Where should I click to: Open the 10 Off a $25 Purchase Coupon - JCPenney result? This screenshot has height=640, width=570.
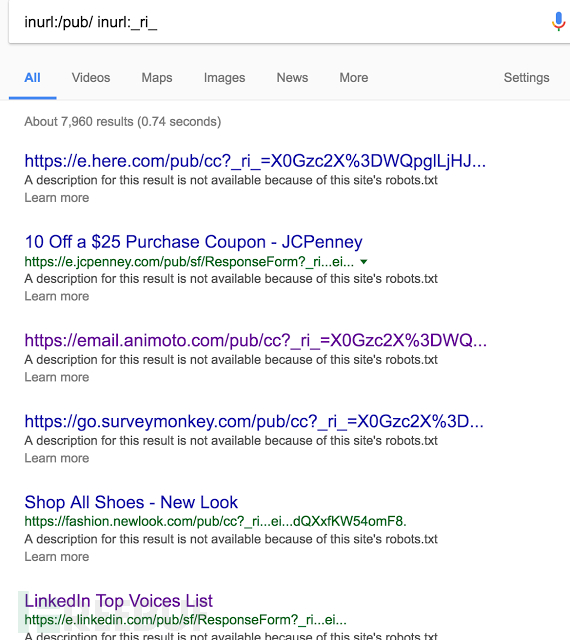click(x=194, y=242)
